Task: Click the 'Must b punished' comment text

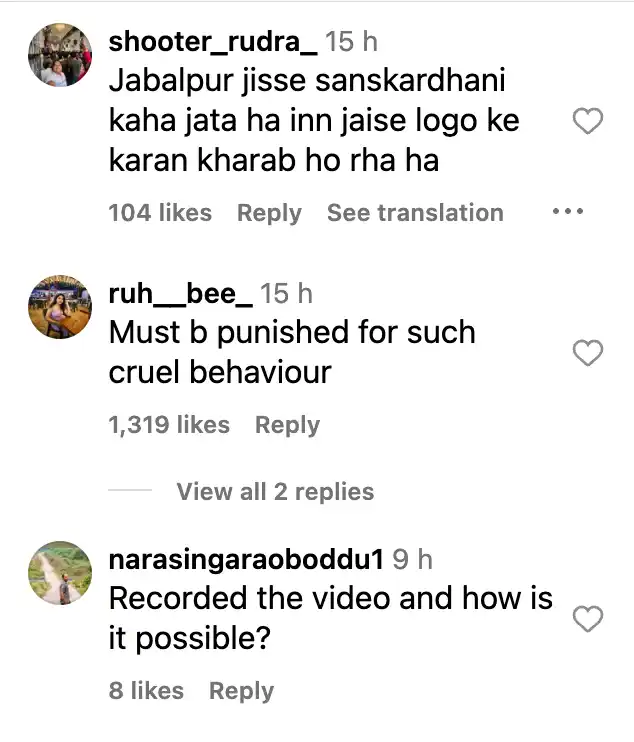Action: click(292, 352)
